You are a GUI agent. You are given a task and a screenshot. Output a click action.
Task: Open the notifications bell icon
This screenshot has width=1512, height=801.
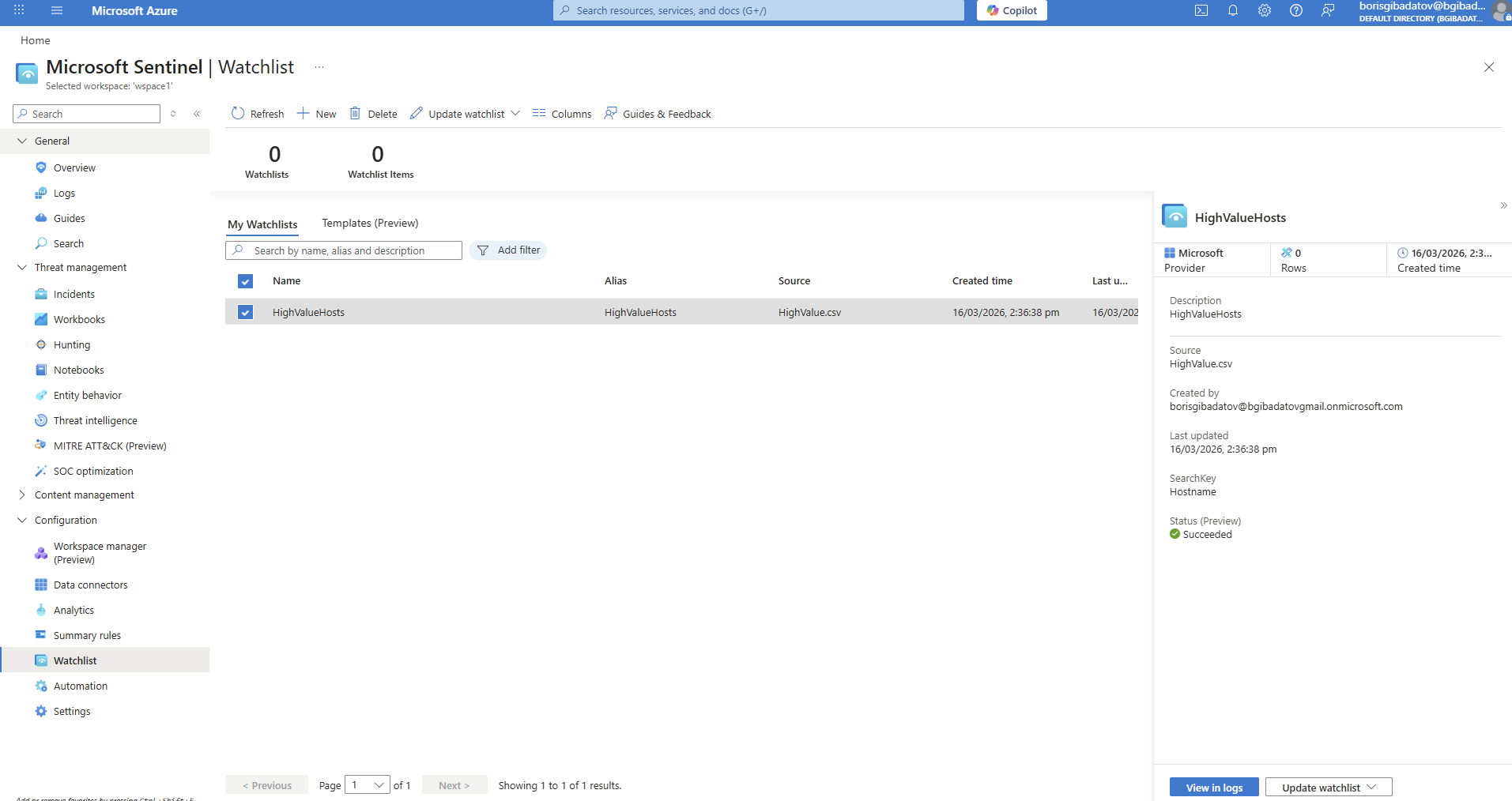1232,10
